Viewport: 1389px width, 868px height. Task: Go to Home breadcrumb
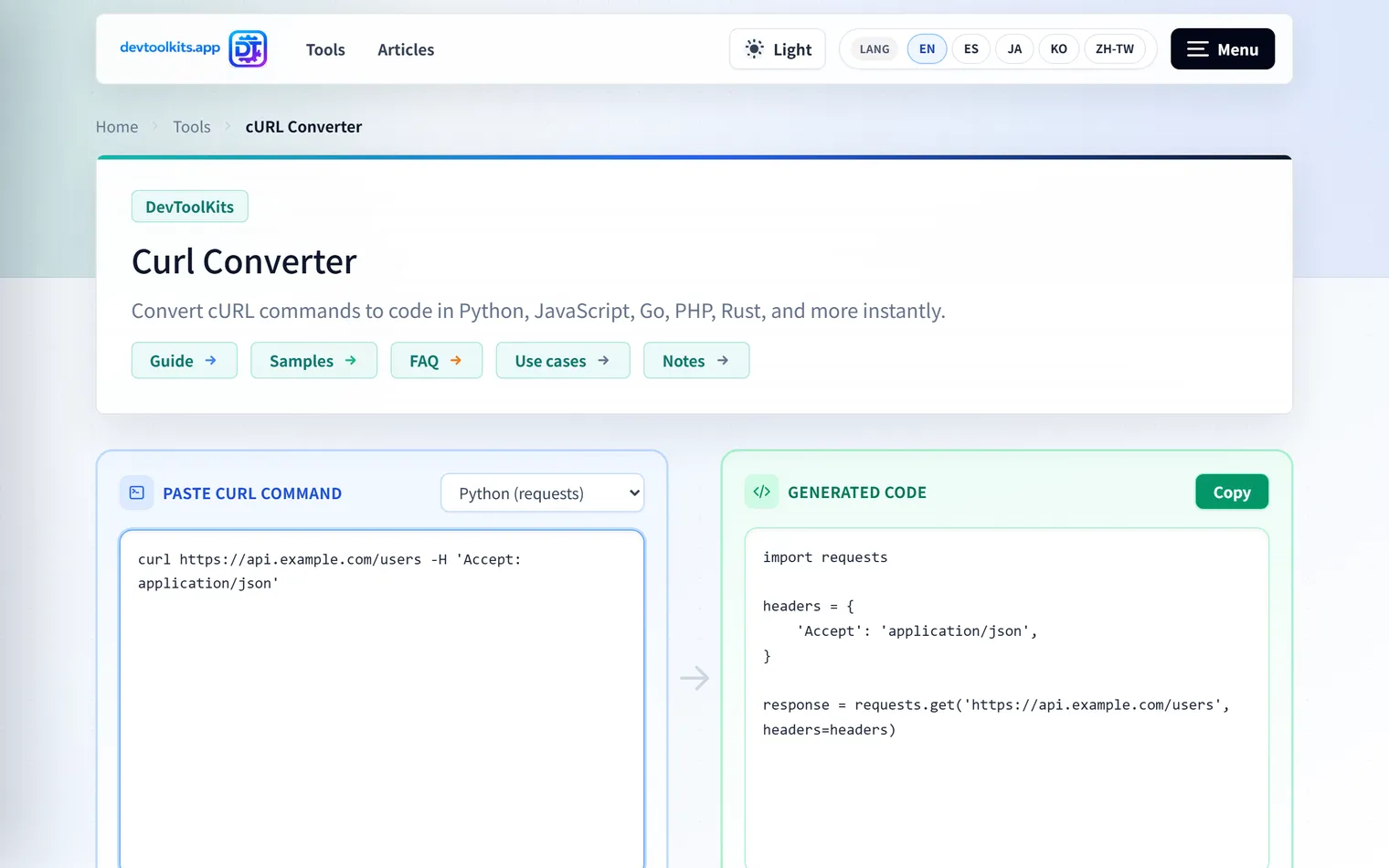[x=117, y=127]
